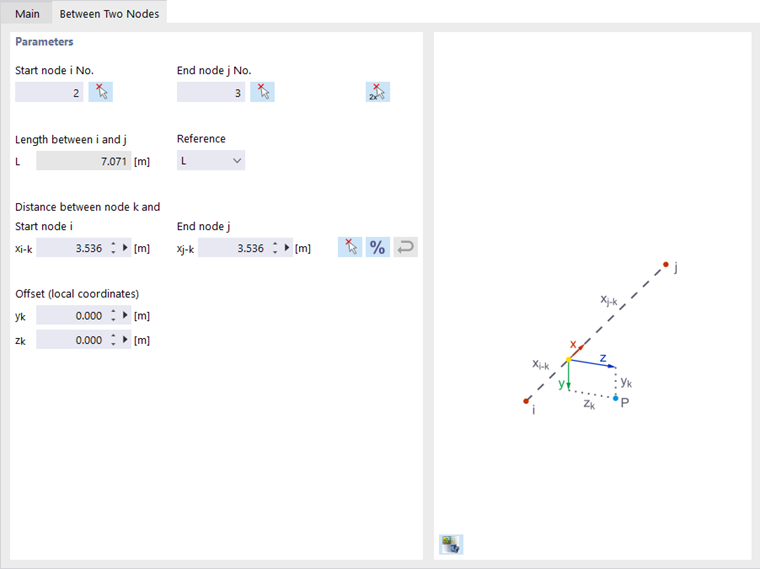Click the zk offset field
Viewport: 760px width, 569px height.
(x=72, y=340)
